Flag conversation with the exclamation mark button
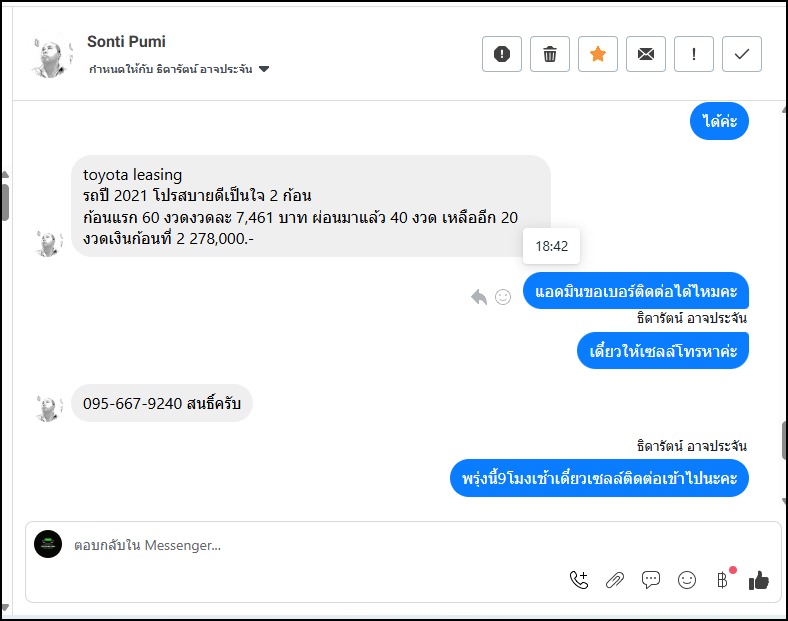Viewport: 788px width, 621px height. tap(694, 54)
